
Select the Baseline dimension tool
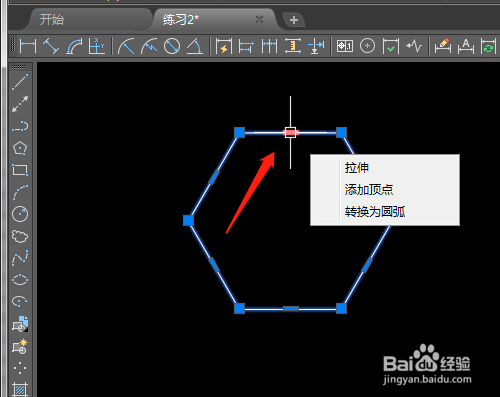(x=246, y=46)
